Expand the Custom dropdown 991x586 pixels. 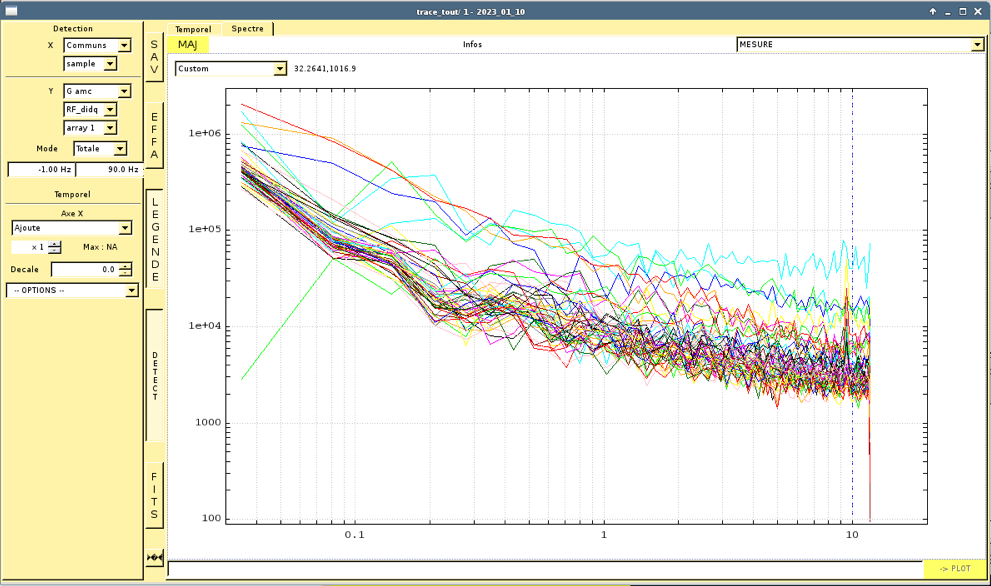231,68
